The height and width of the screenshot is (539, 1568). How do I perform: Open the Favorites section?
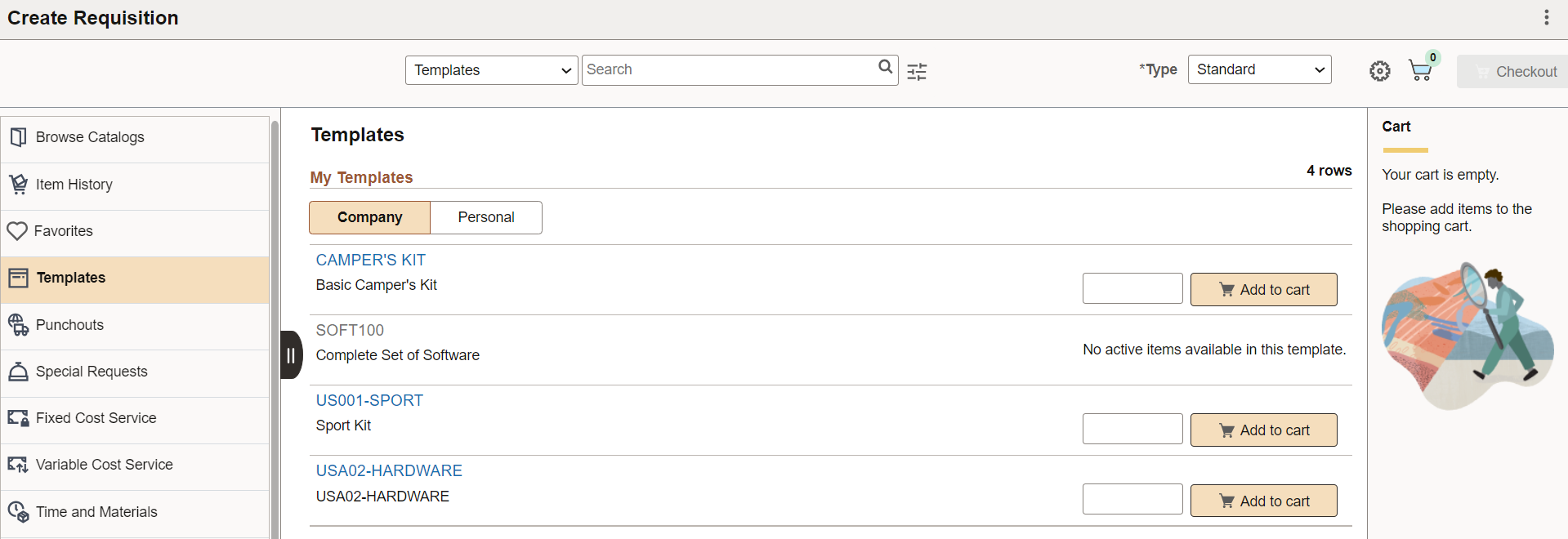63,230
